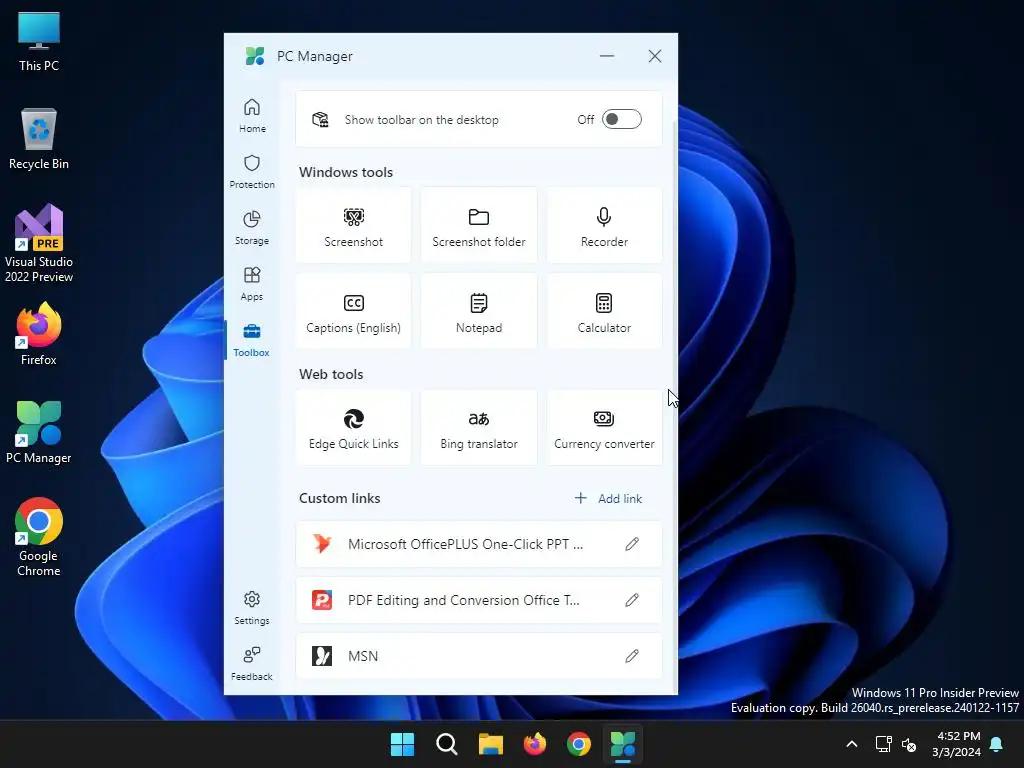Click the Add link button
Screen dimensions: 1024x768
pyautogui.click(x=608, y=498)
